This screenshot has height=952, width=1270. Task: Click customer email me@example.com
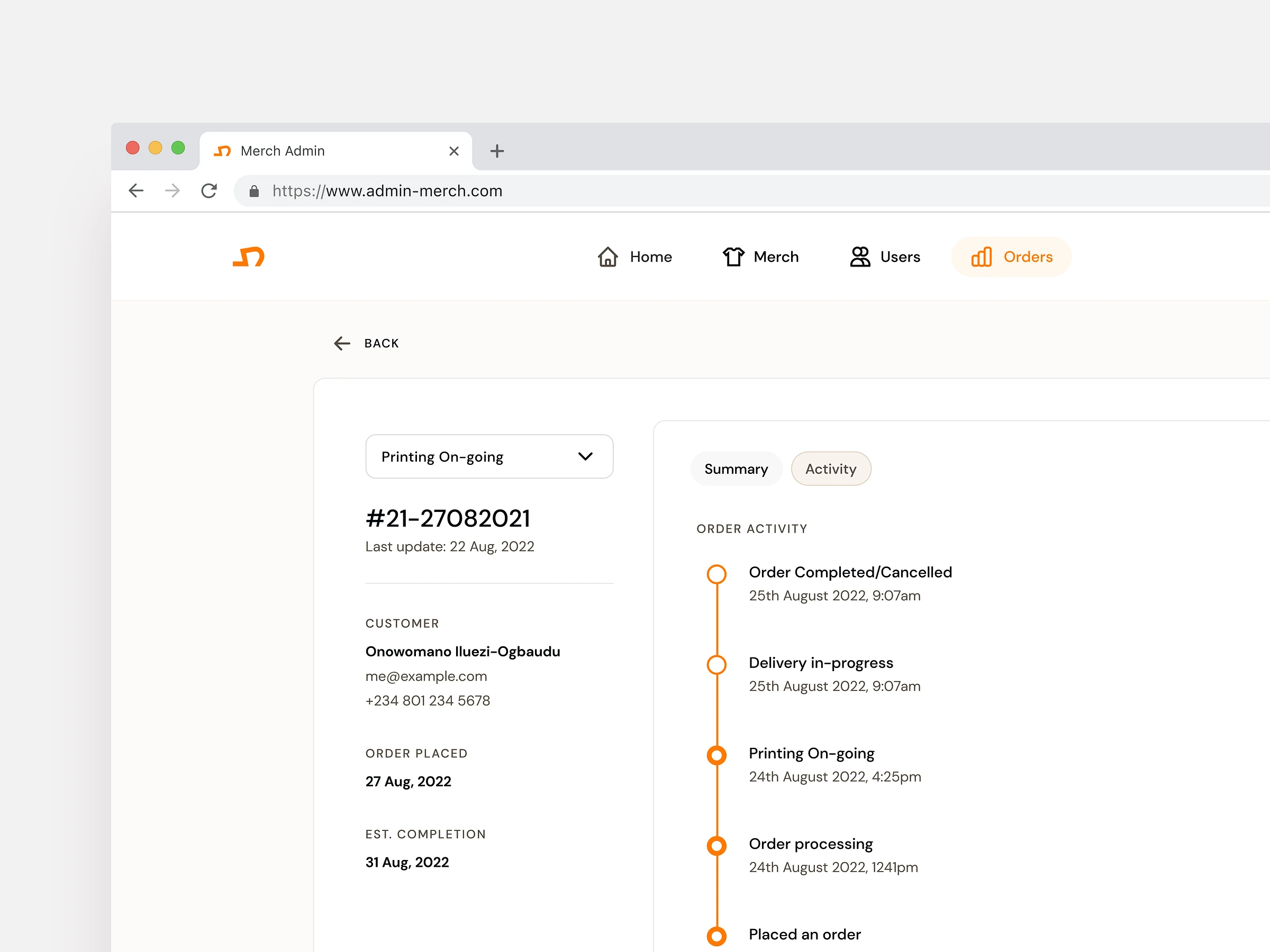click(x=426, y=676)
